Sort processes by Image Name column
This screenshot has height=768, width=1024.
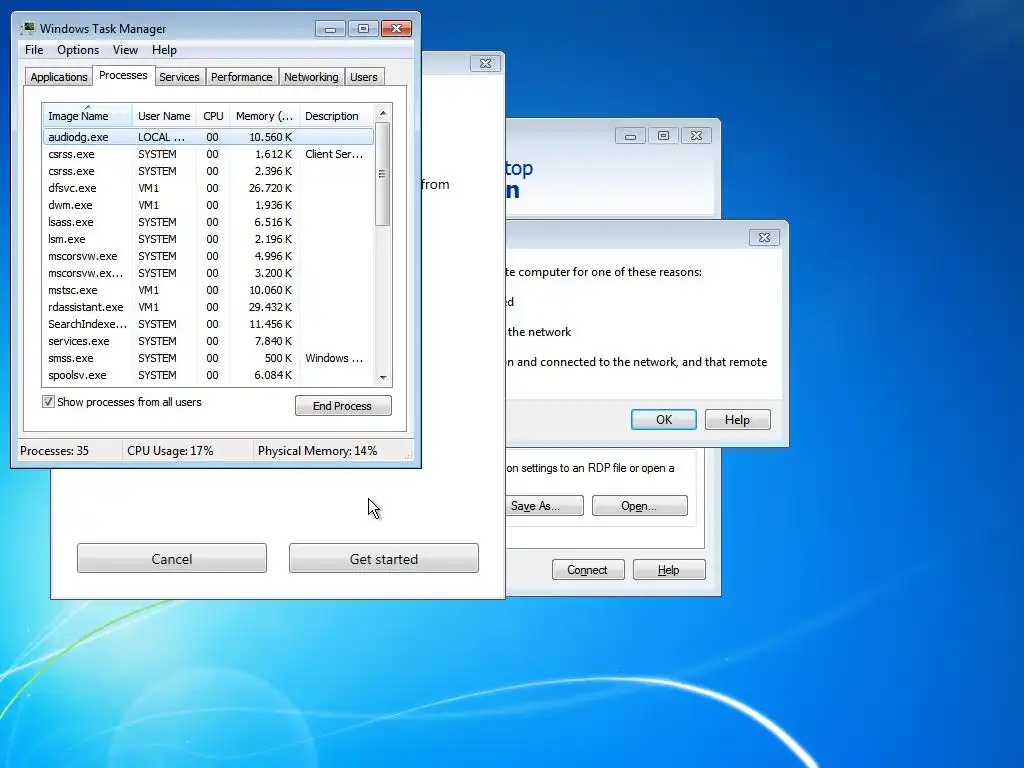click(88, 116)
